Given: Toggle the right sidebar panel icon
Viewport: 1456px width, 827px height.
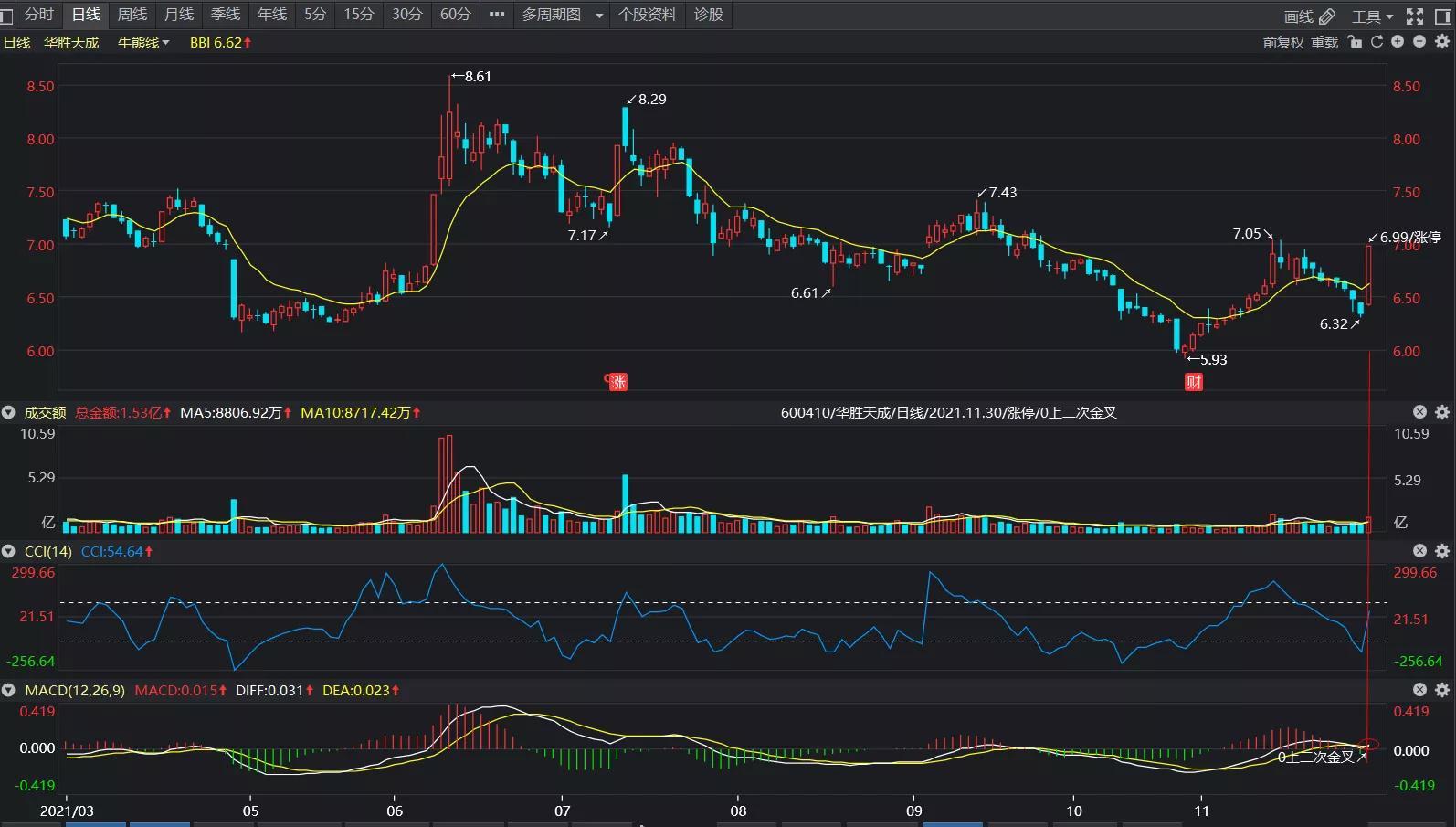Looking at the screenshot, I should click(1442, 16).
